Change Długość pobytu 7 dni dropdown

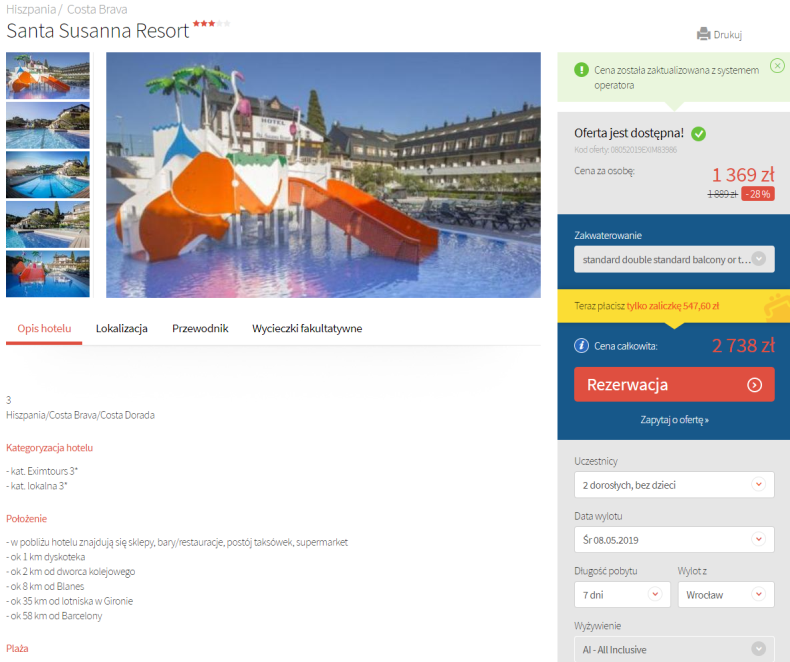(622, 594)
